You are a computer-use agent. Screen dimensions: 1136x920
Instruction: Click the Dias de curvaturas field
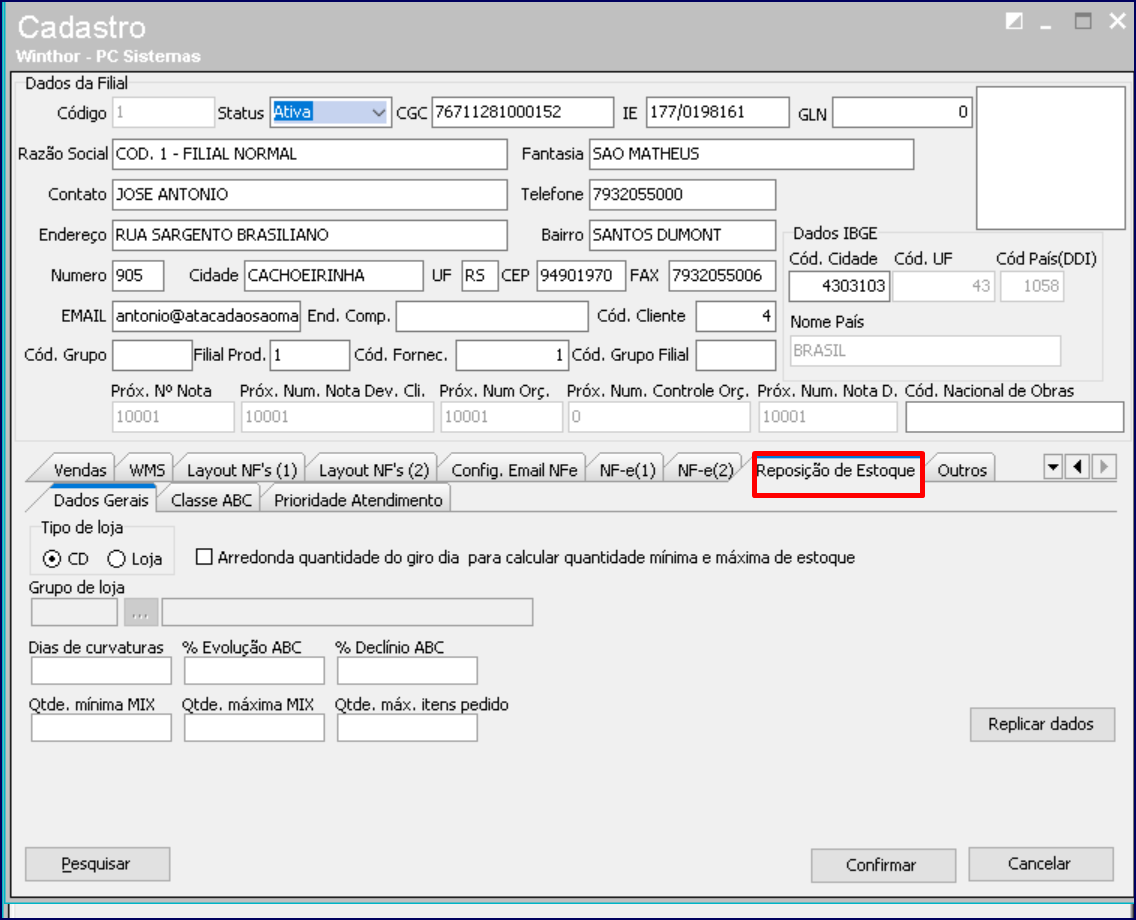101,671
